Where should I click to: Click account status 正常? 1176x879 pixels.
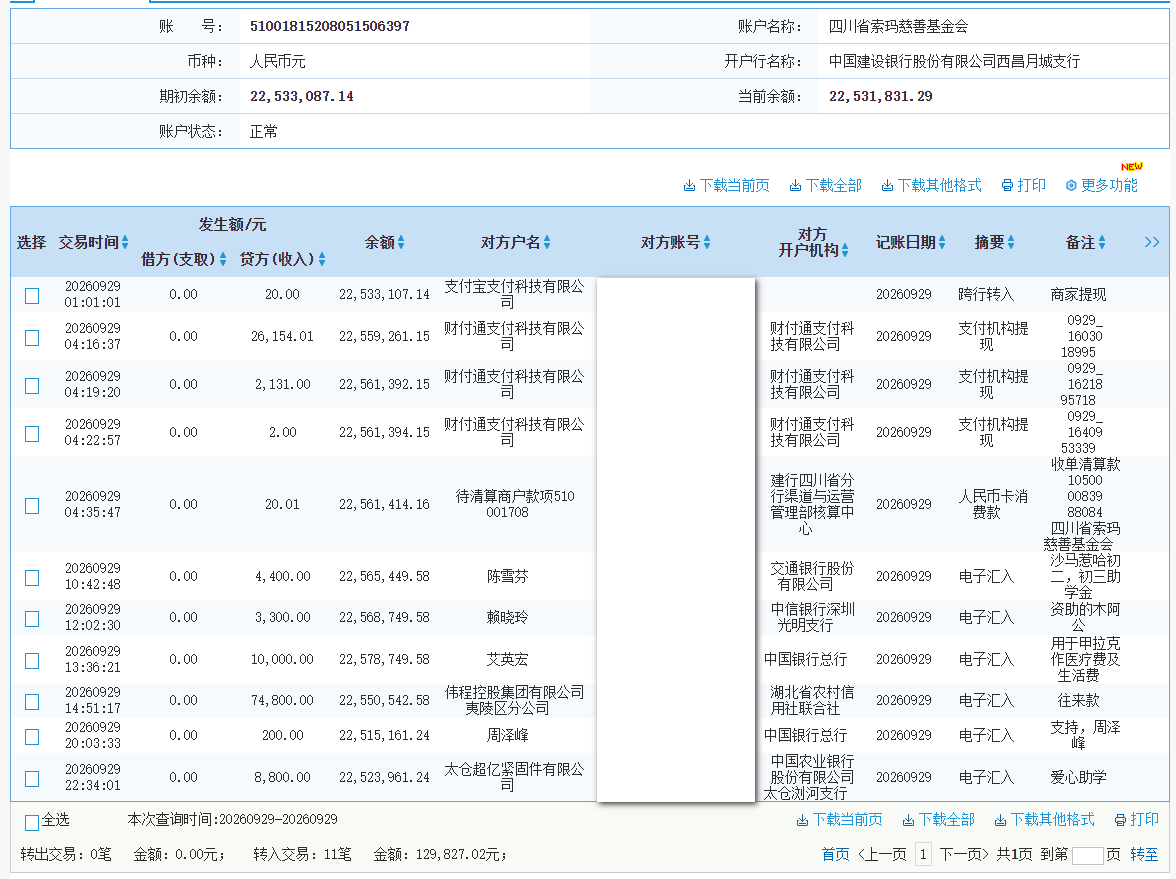coord(264,131)
